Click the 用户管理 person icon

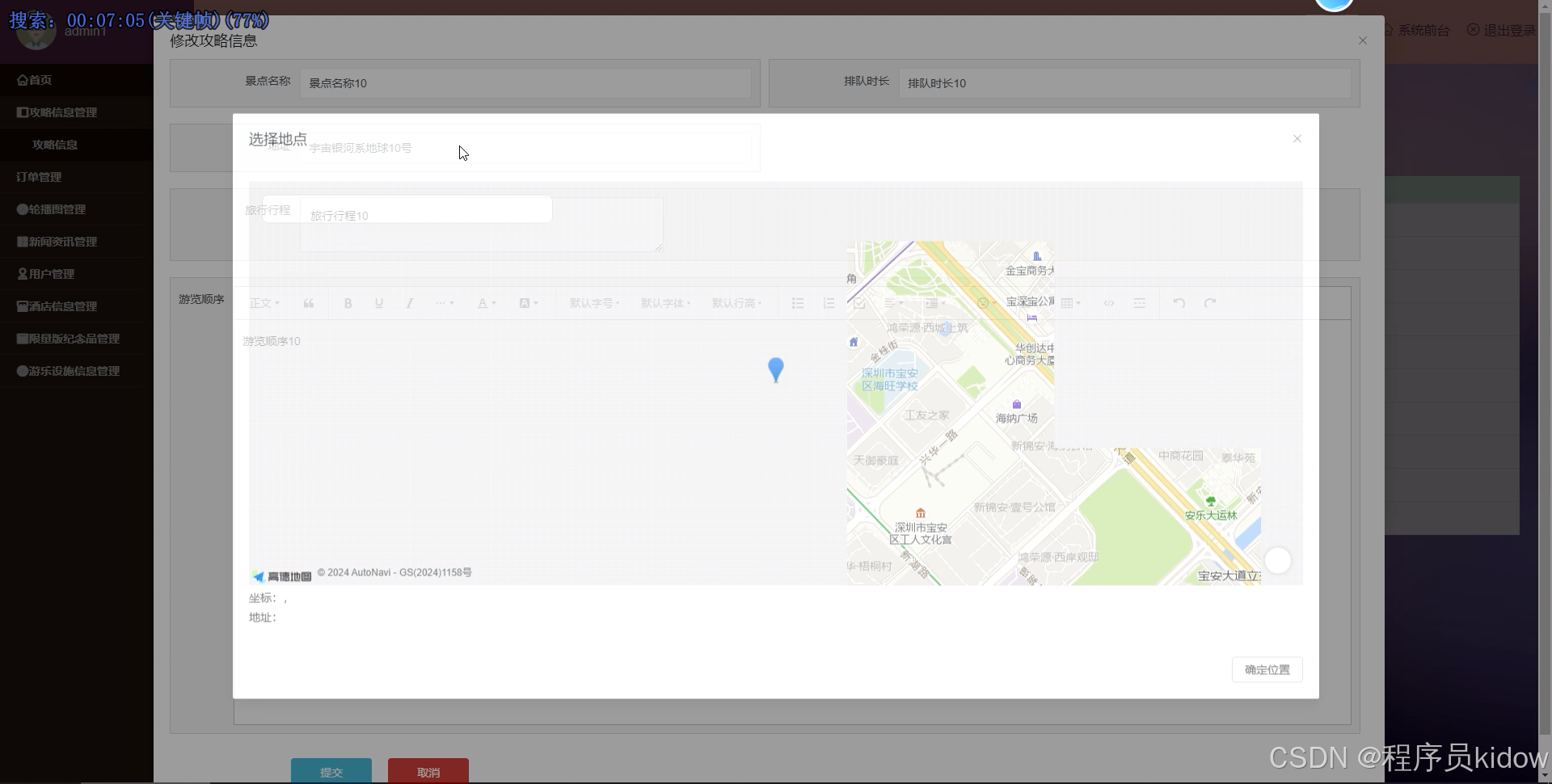click(22, 274)
